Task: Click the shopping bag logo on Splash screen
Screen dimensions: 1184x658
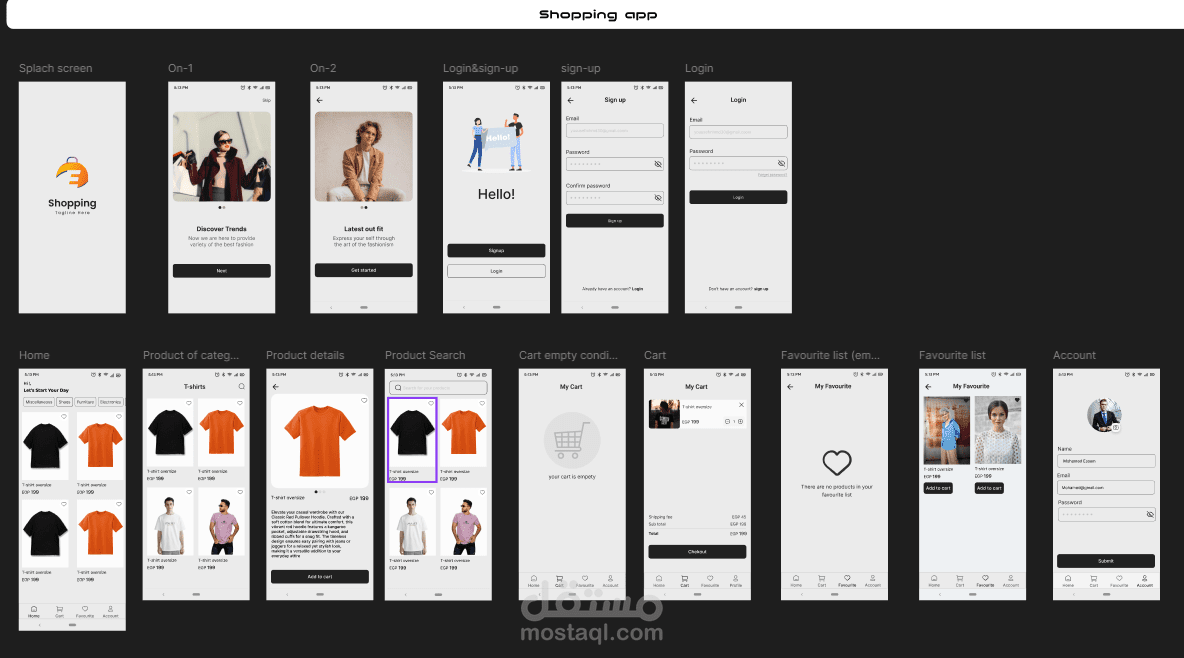Action: [x=72, y=173]
